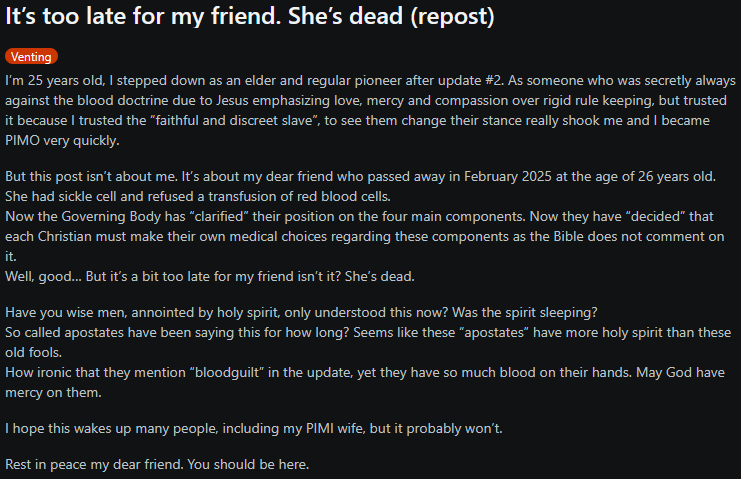Click the final line "Rest in peace my dear friend"

coord(157,464)
